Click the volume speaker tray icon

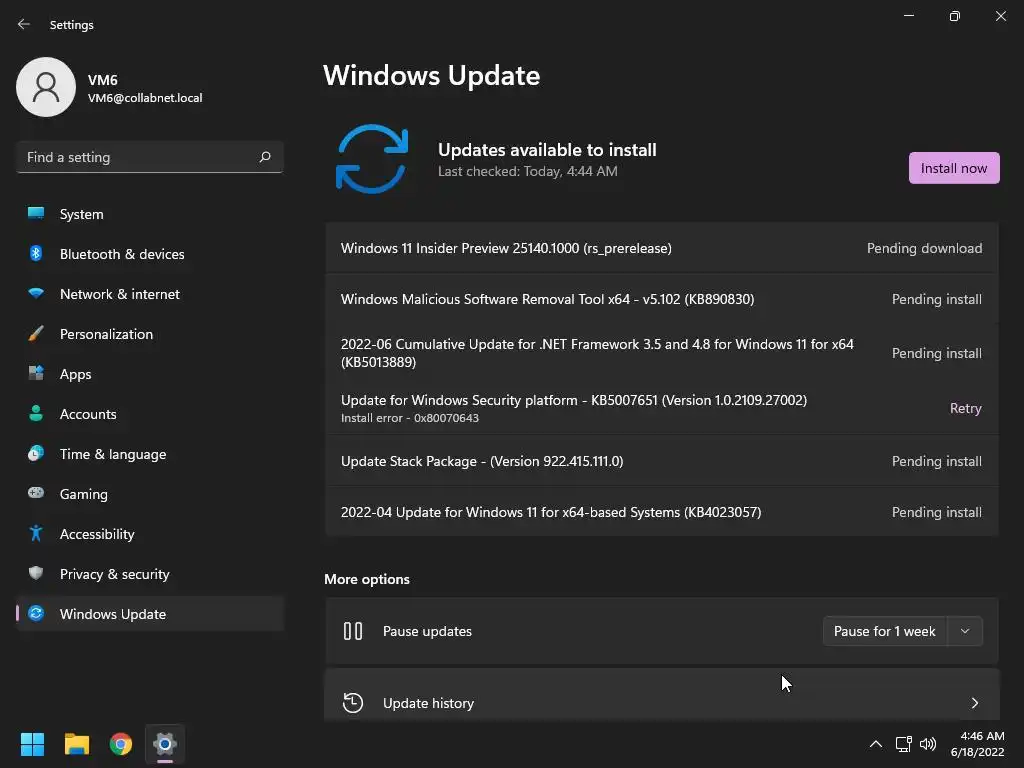(x=928, y=744)
